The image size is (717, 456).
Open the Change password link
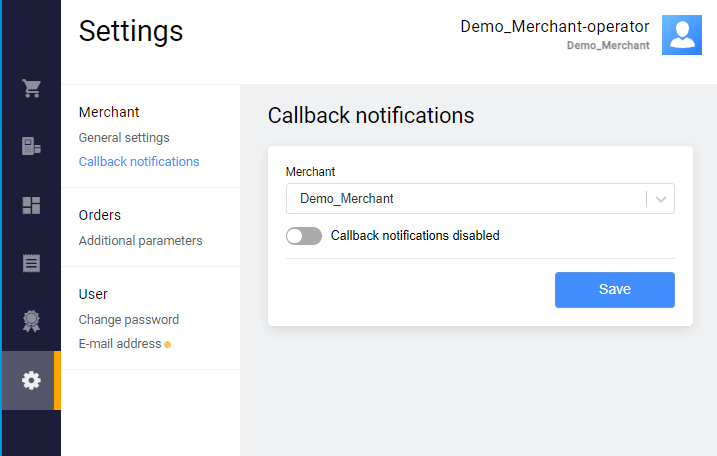pyautogui.click(x=128, y=320)
